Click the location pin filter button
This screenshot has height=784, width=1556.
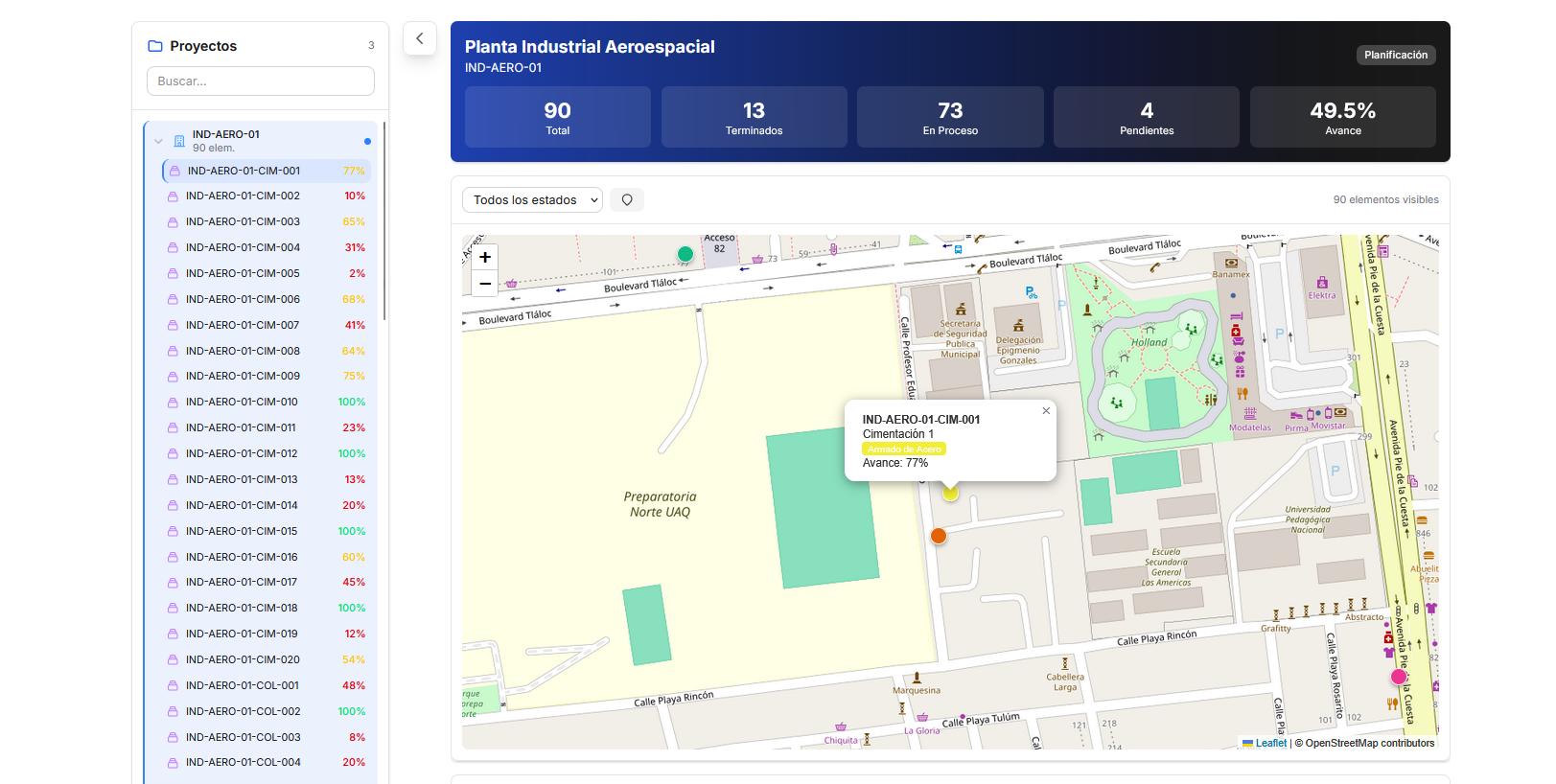(627, 200)
